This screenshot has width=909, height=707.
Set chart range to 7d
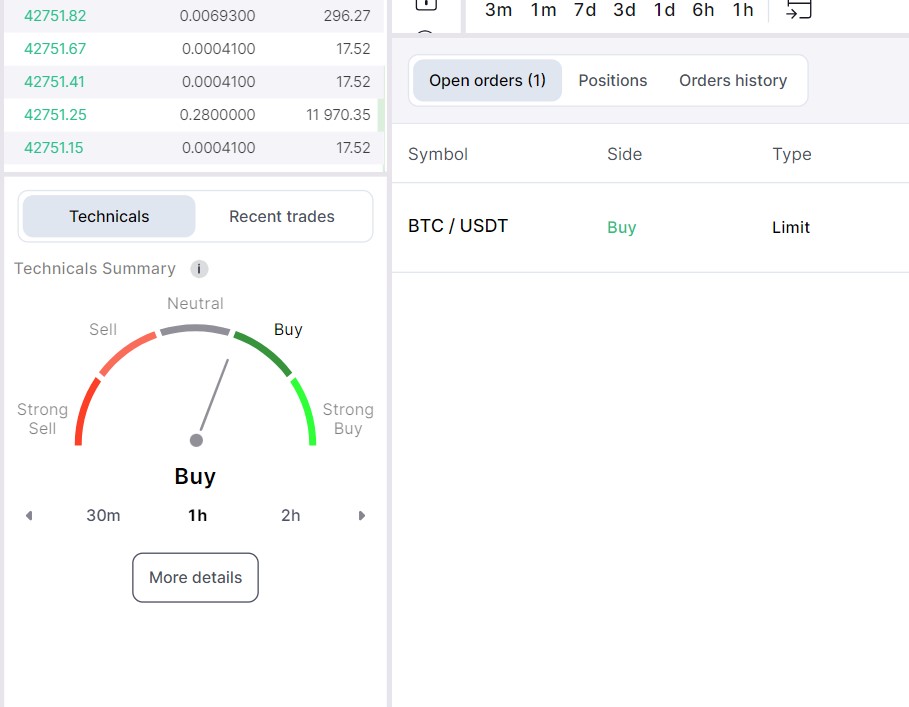click(585, 10)
